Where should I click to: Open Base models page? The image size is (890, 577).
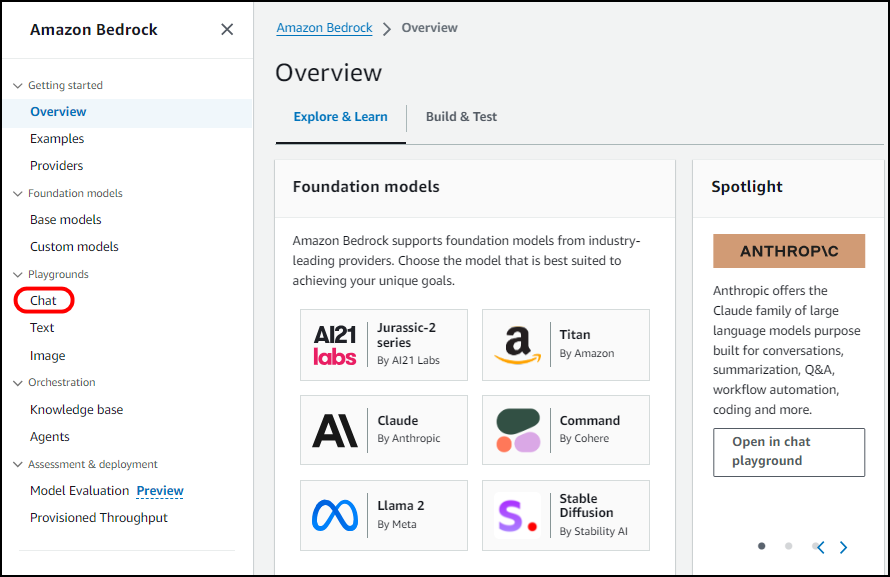(x=65, y=220)
